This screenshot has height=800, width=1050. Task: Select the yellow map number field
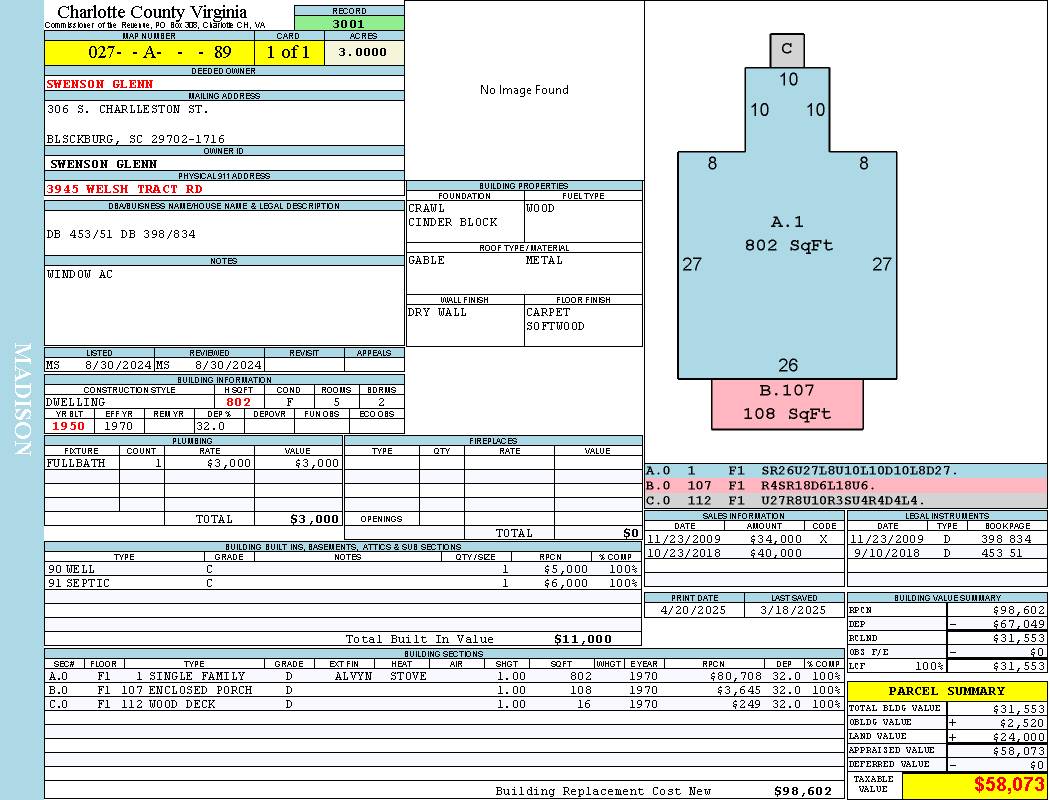tap(150, 53)
